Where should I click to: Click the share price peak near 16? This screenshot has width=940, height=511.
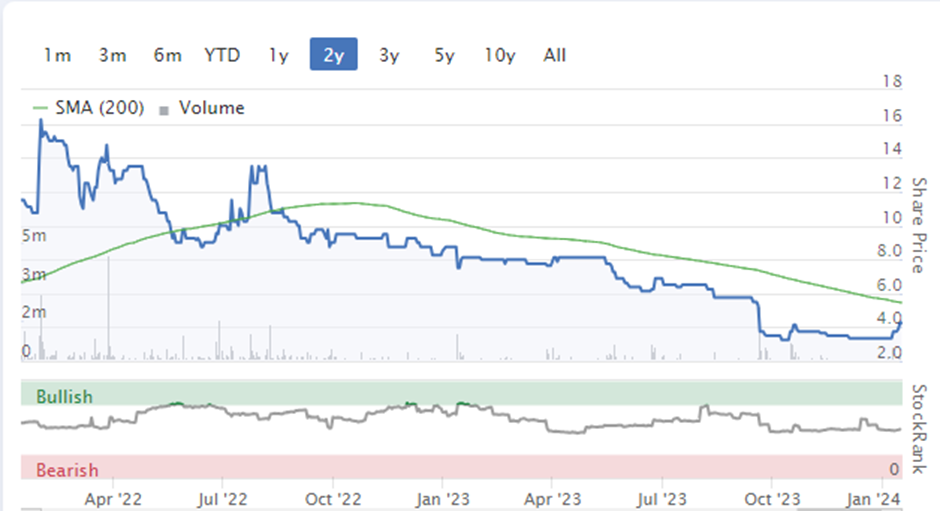click(x=41, y=121)
